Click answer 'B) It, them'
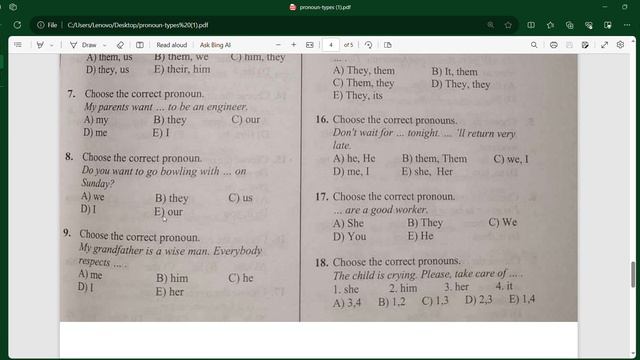640x360 pixels. click(x=454, y=71)
